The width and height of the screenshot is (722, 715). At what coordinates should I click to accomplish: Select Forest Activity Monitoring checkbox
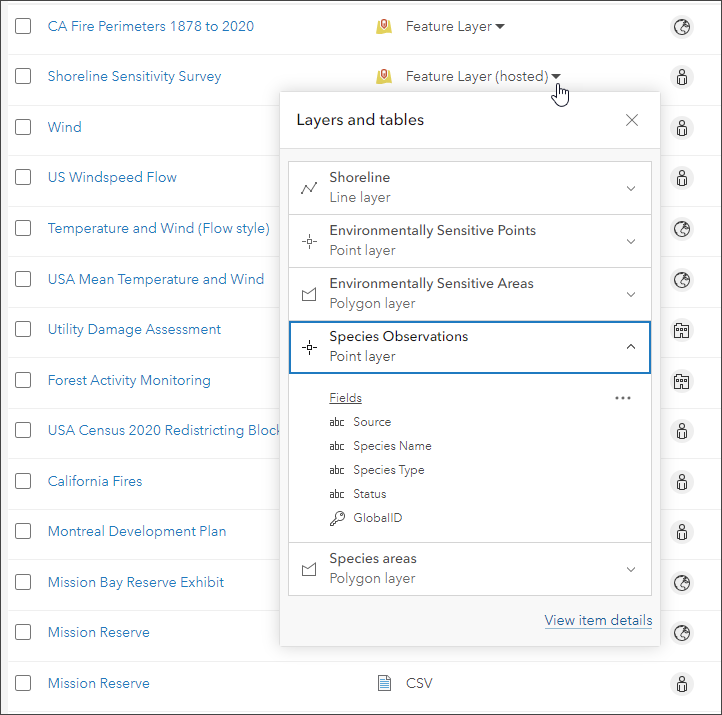(x=23, y=380)
